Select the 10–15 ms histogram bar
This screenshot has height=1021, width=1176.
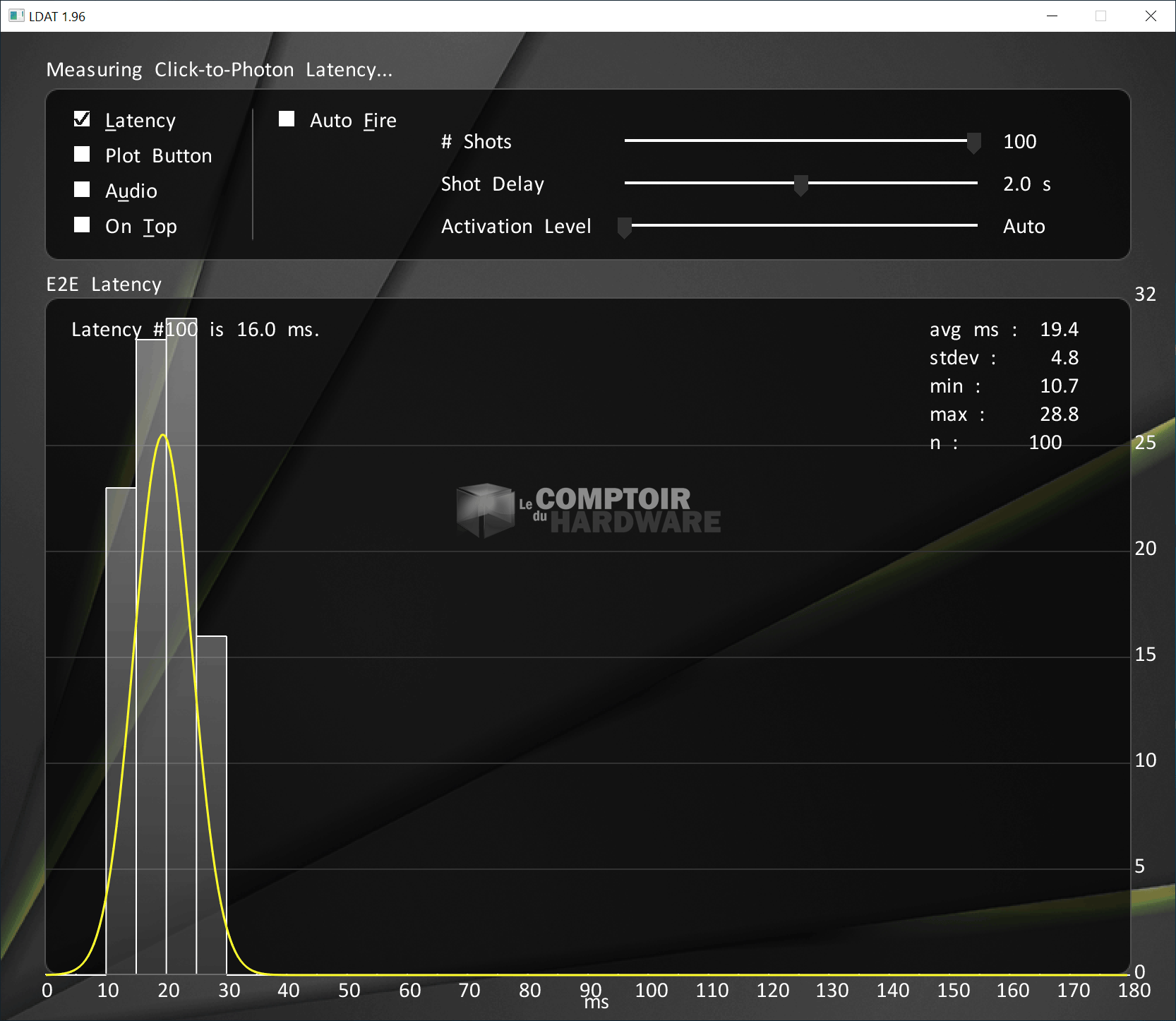click(x=121, y=731)
